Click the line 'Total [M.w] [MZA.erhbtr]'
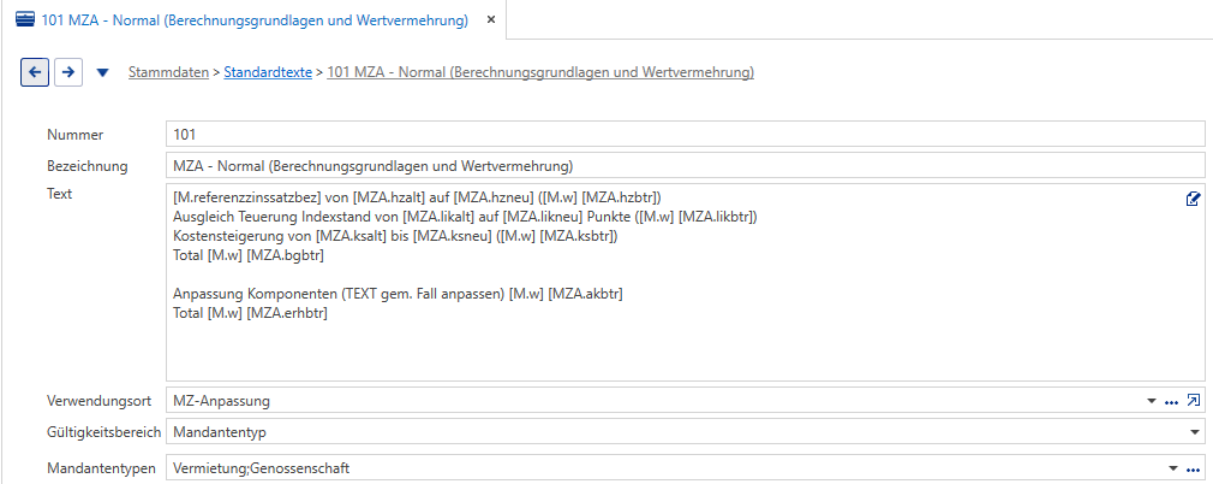This screenshot has width=1213, height=484. [x=250, y=313]
